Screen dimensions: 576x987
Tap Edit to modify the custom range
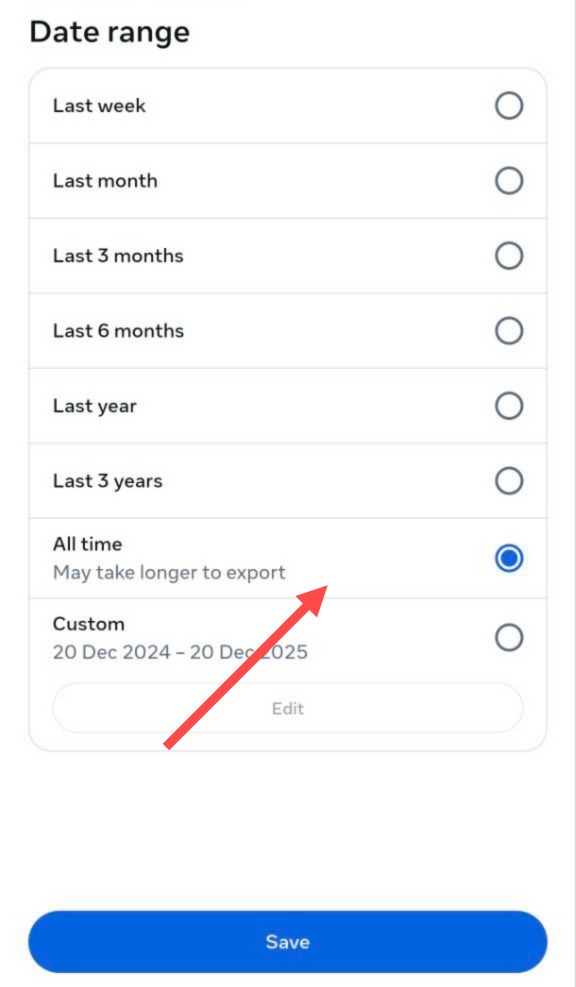(288, 708)
